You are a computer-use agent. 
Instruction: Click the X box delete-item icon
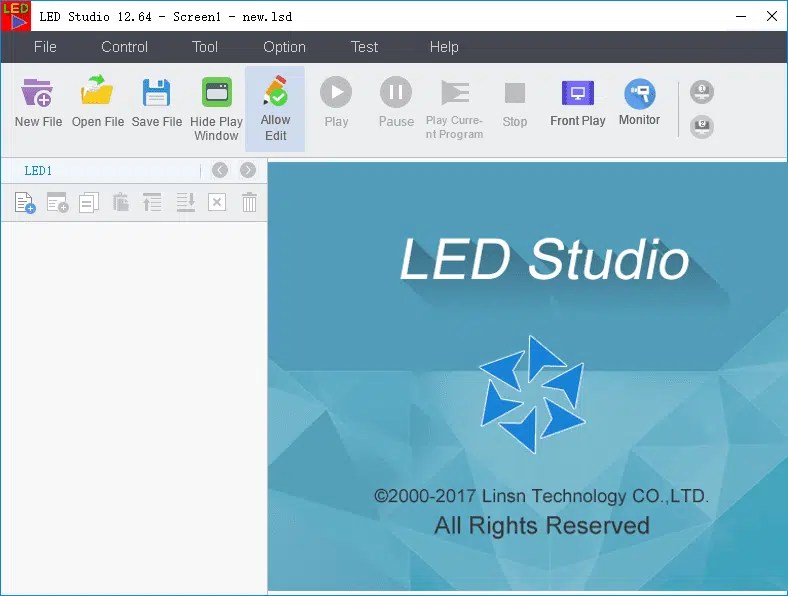coord(217,203)
